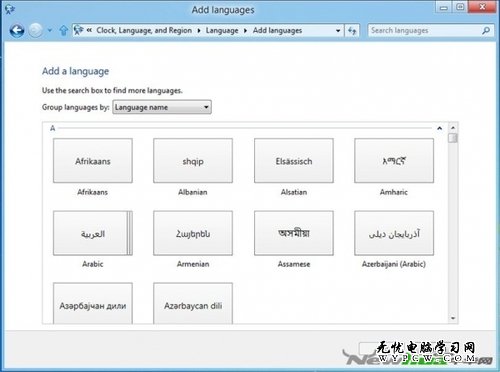Click the Forward navigation arrow
This screenshot has height=372, width=500.
(35, 31)
